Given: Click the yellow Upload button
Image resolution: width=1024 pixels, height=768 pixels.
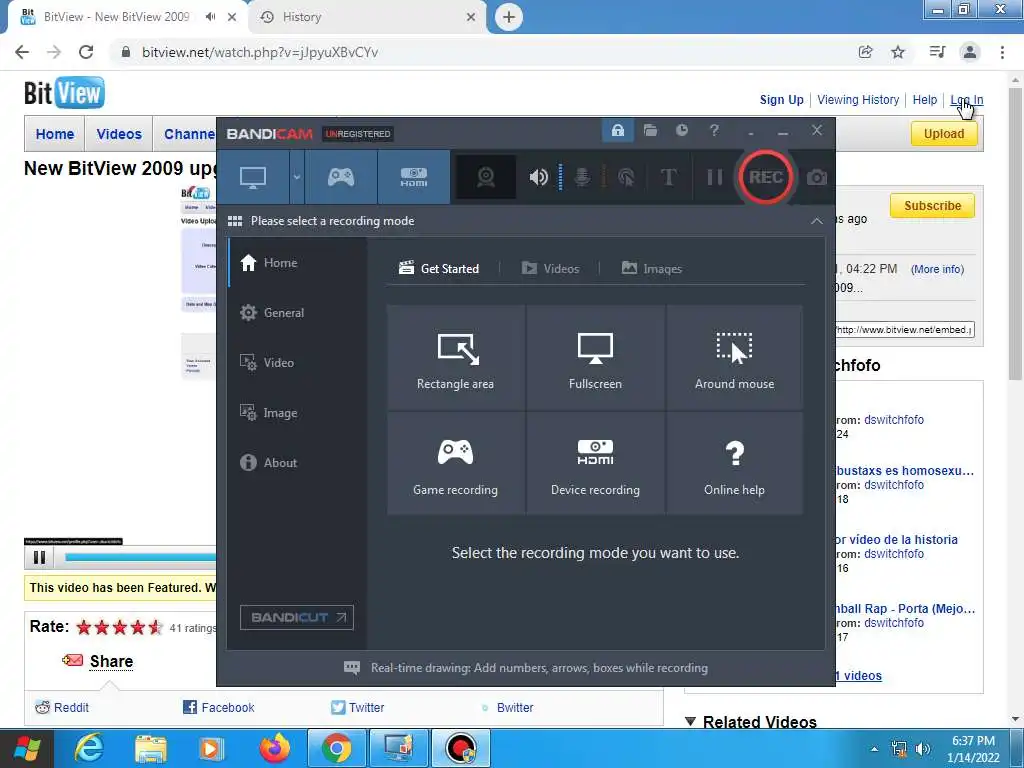Looking at the screenshot, I should 944,134.
